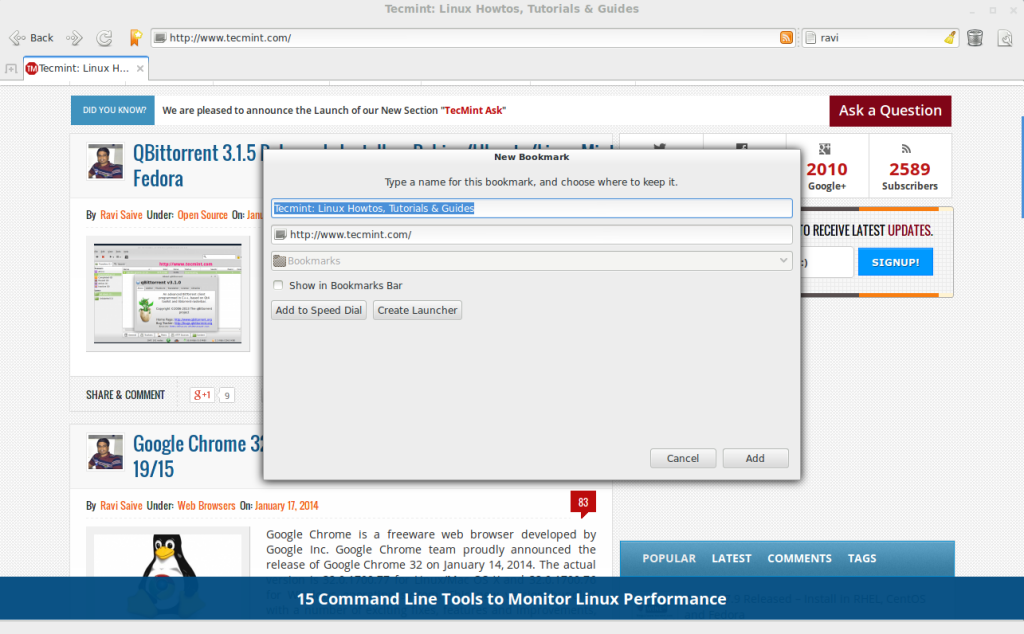The height and width of the screenshot is (634, 1024).
Task: Click the January 17, 2014 date link
Action: (287, 505)
